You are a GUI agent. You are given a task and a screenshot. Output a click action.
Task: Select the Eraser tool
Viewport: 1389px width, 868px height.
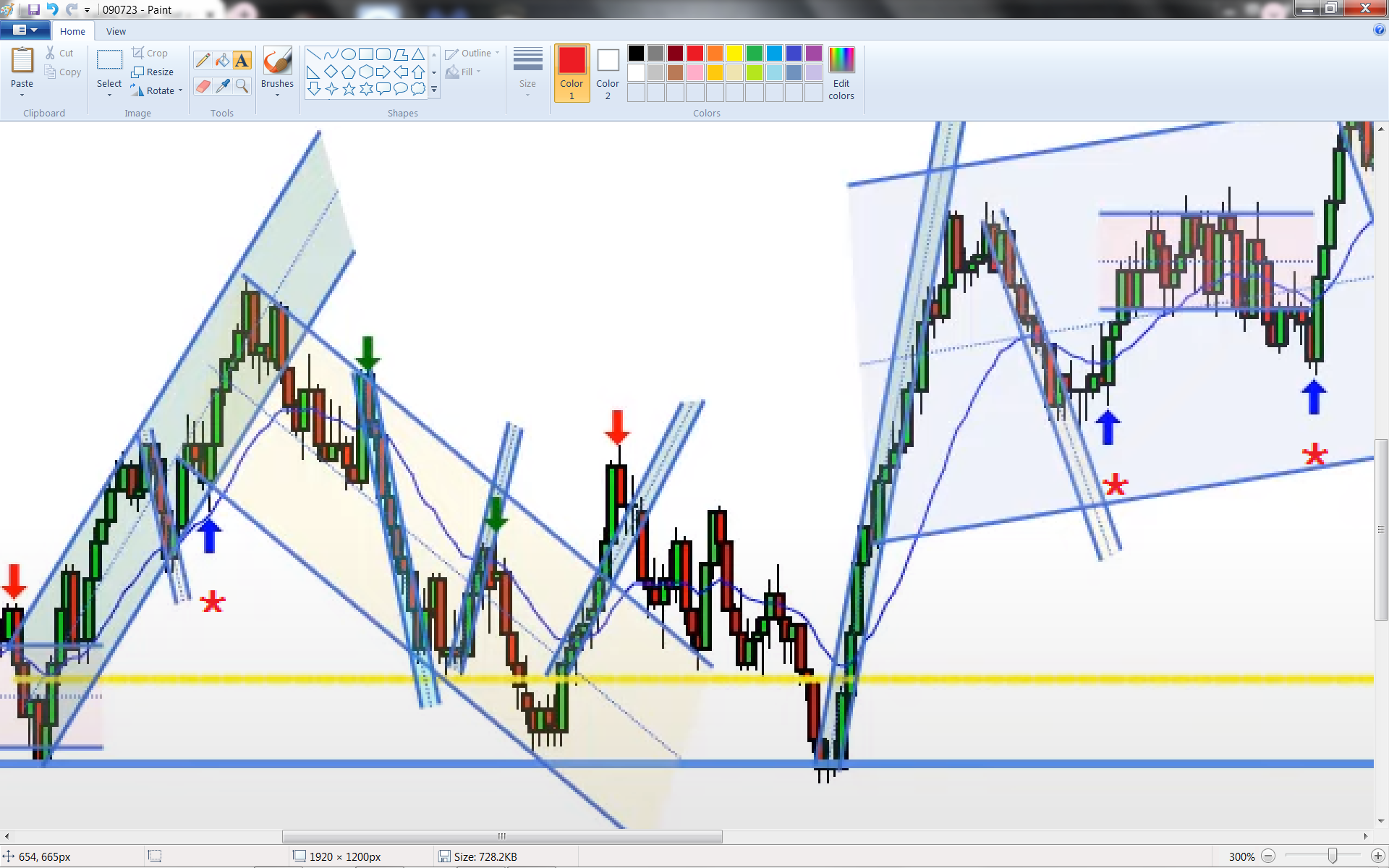pyautogui.click(x=203, y=86)
